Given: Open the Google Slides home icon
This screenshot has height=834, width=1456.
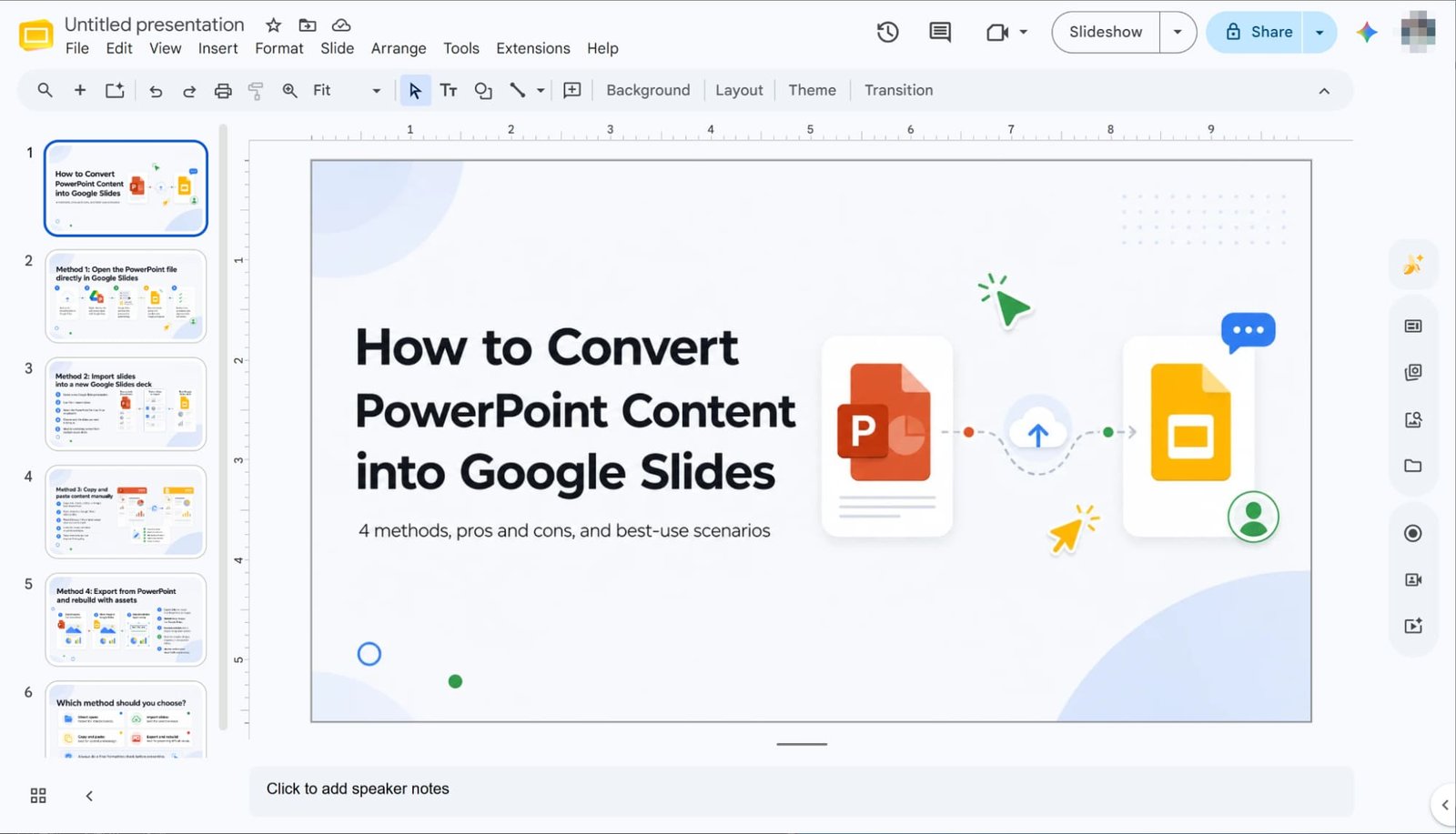Looking at the screenshot, I should point(35,35).
